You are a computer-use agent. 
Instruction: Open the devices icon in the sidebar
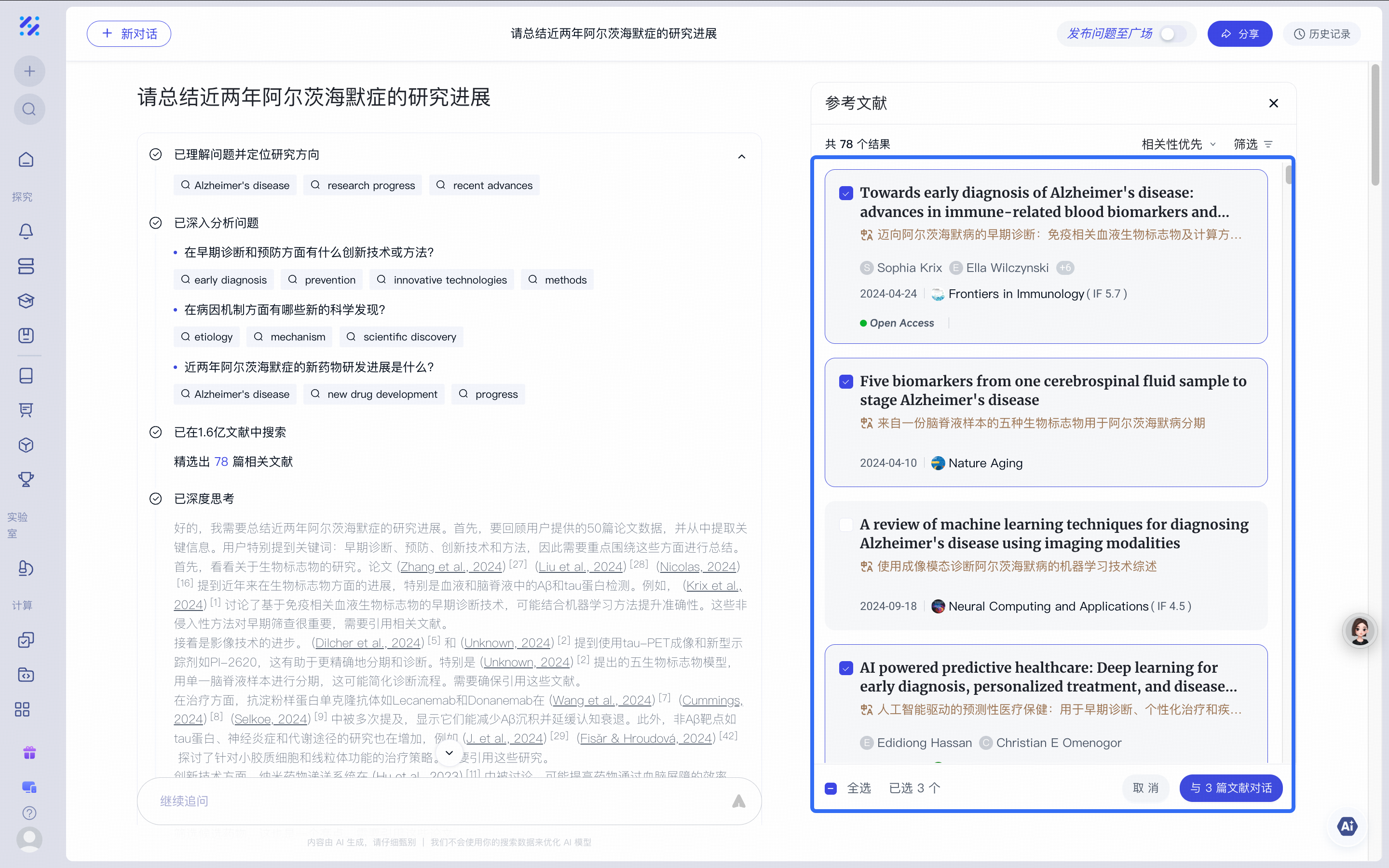click(x=29, y=787)
